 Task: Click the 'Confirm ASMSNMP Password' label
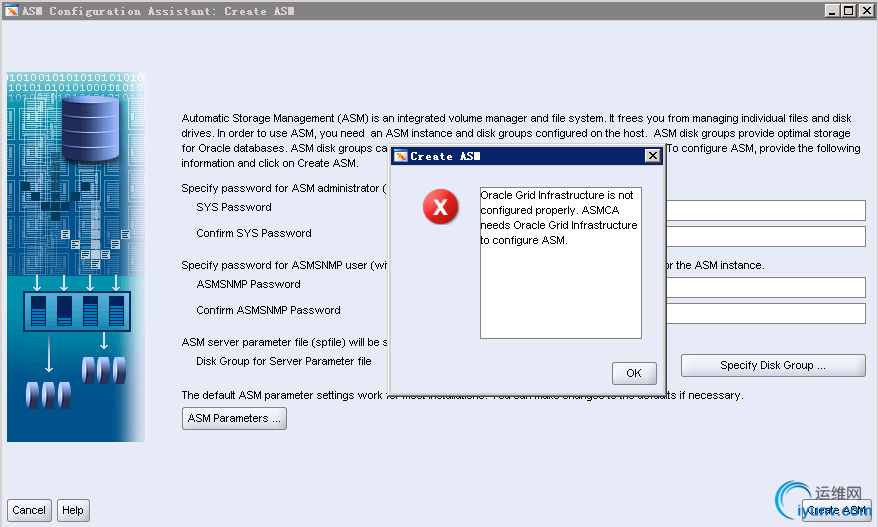pyautogui.click(x=268, y=310)
